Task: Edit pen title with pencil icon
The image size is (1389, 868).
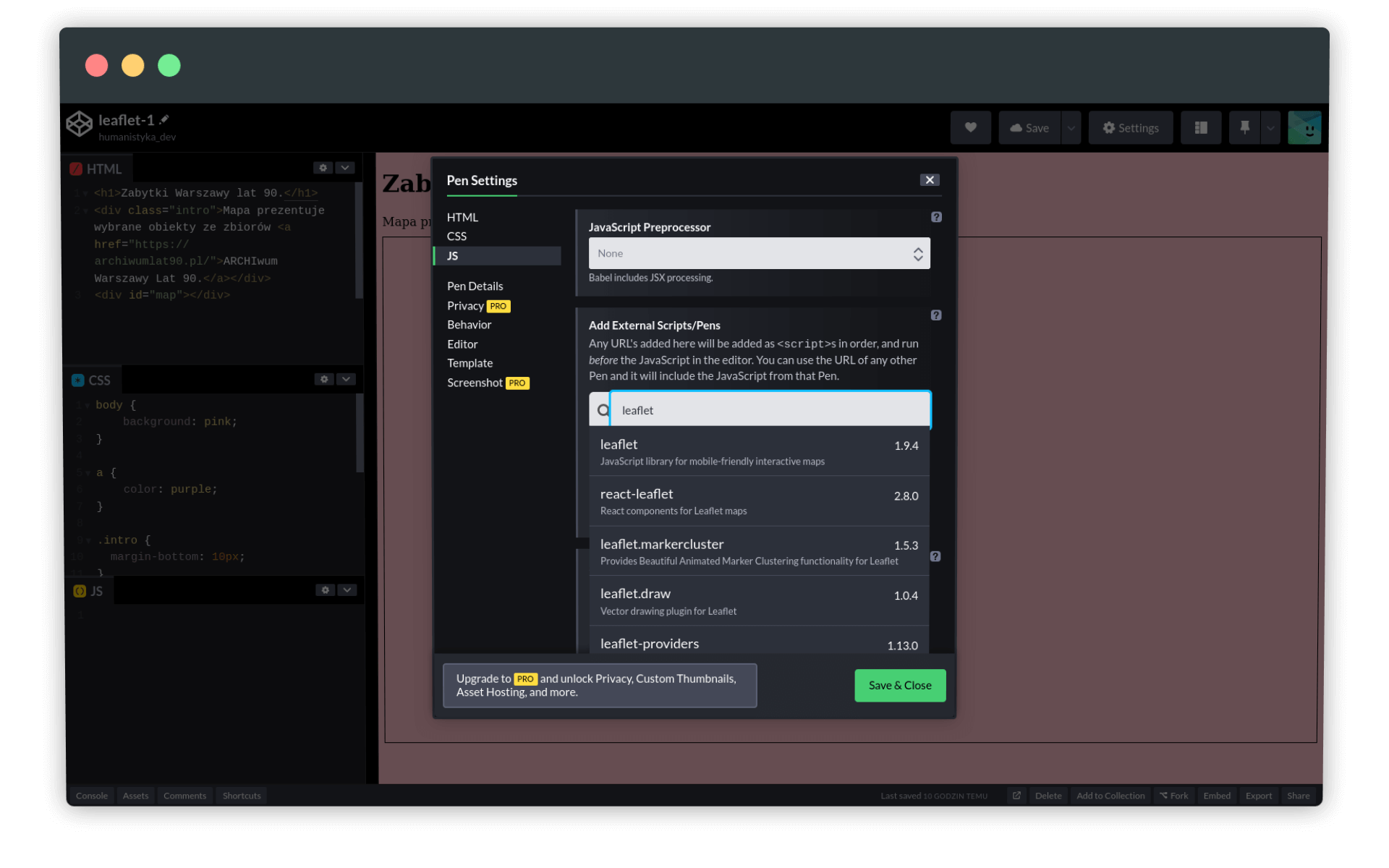Action: click(164, 119)
